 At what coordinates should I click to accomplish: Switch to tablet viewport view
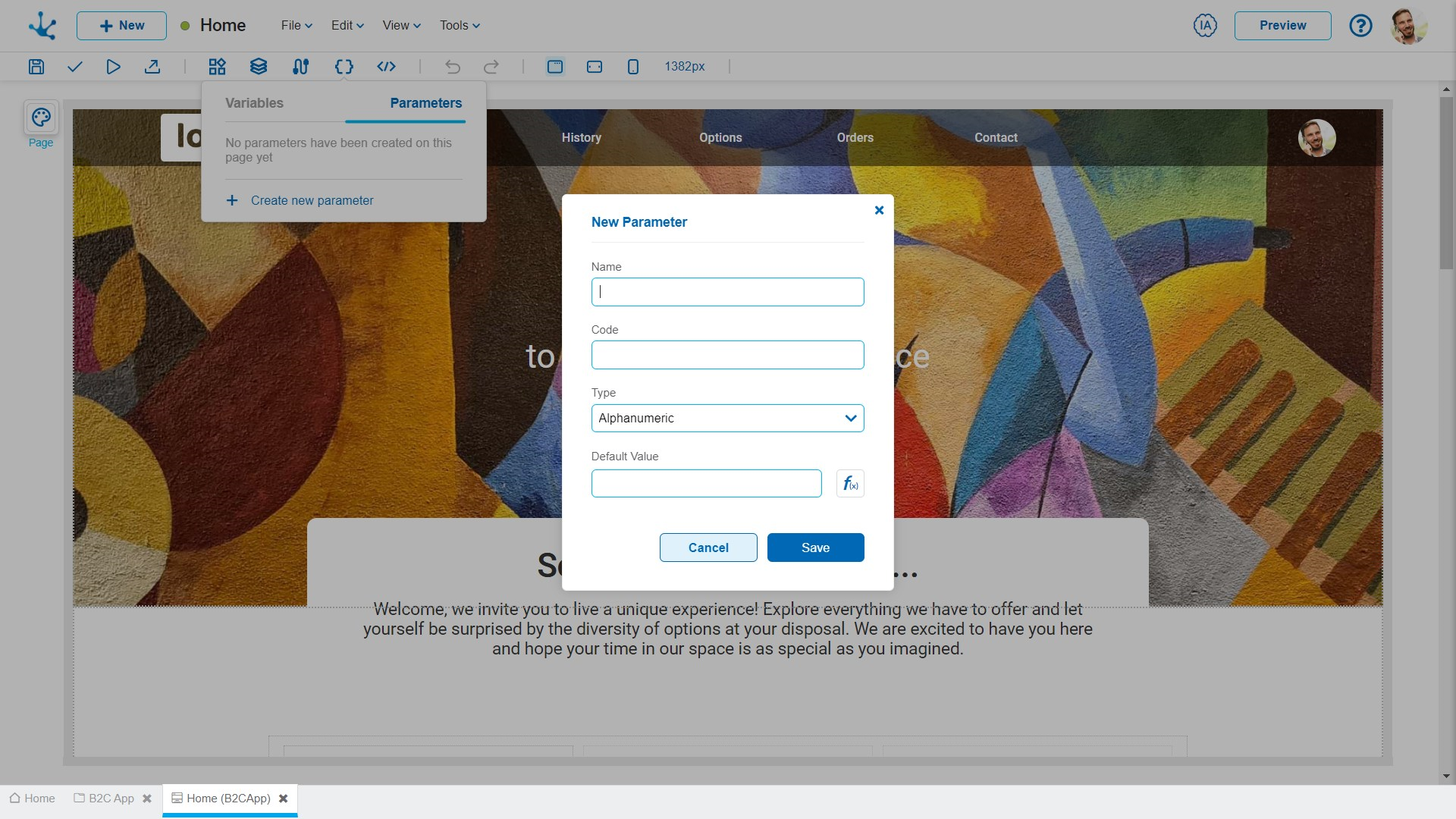pos(595,67)
